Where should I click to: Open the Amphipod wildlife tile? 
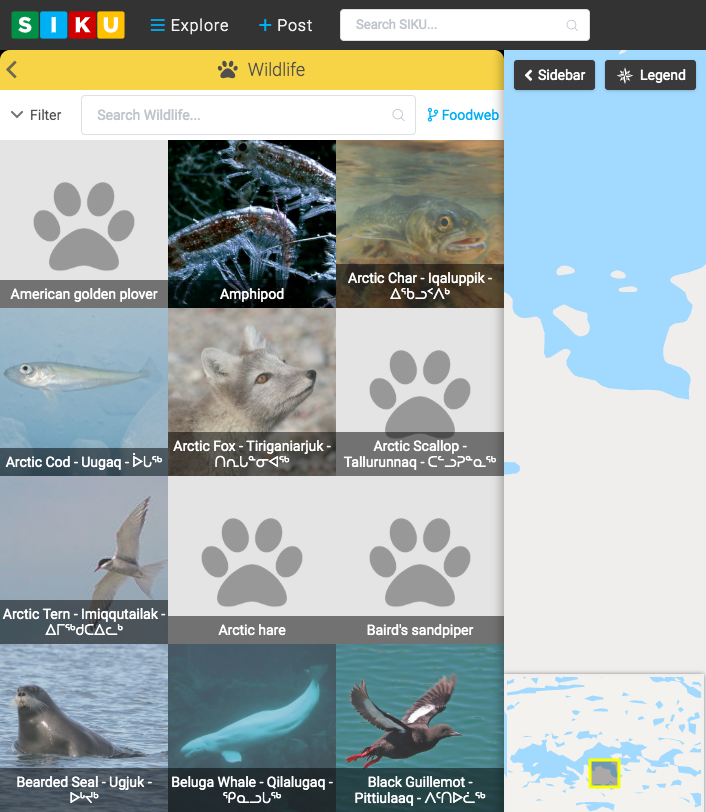click(252, 224)
